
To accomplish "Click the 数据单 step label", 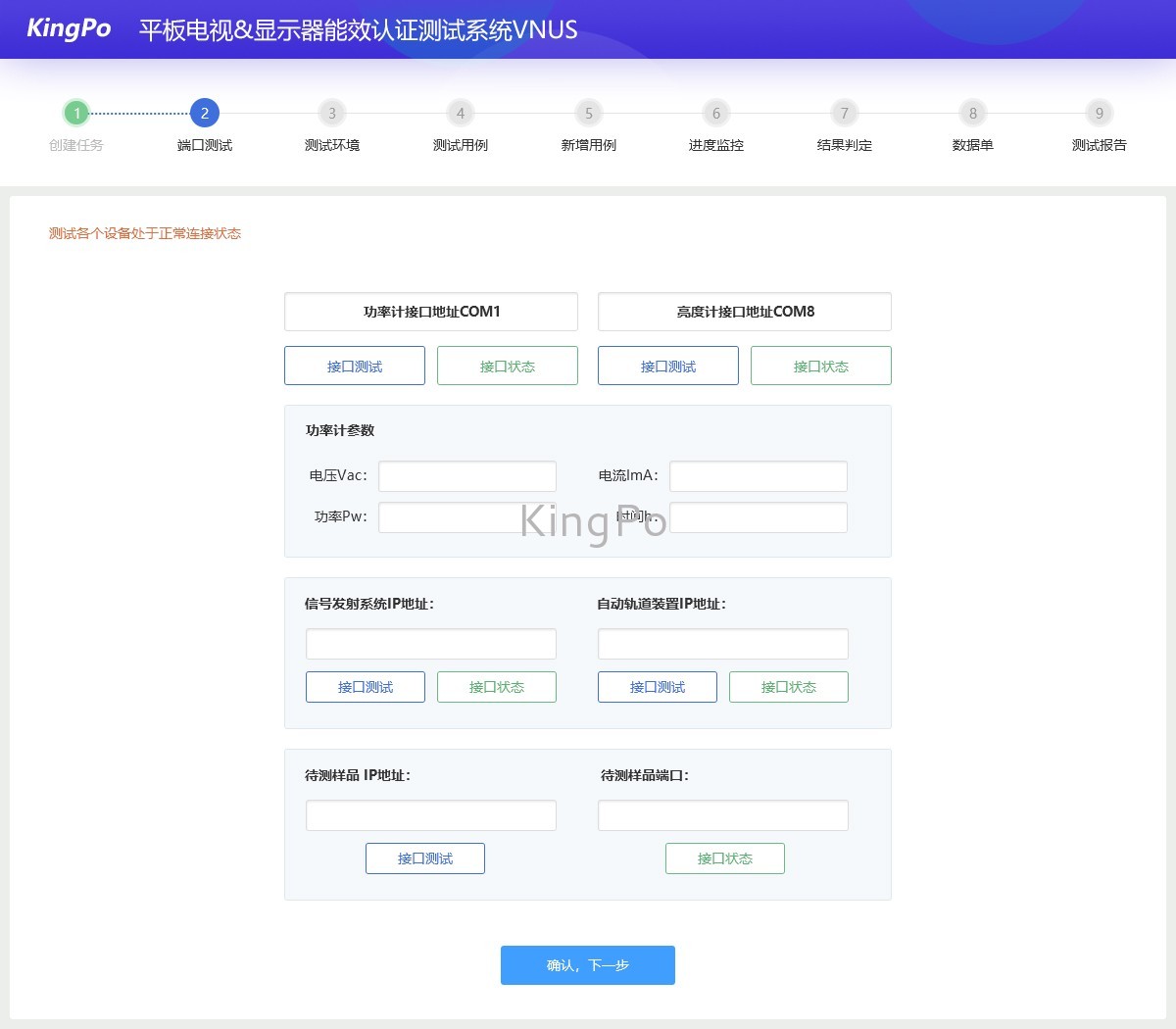I will coord(973,145).
